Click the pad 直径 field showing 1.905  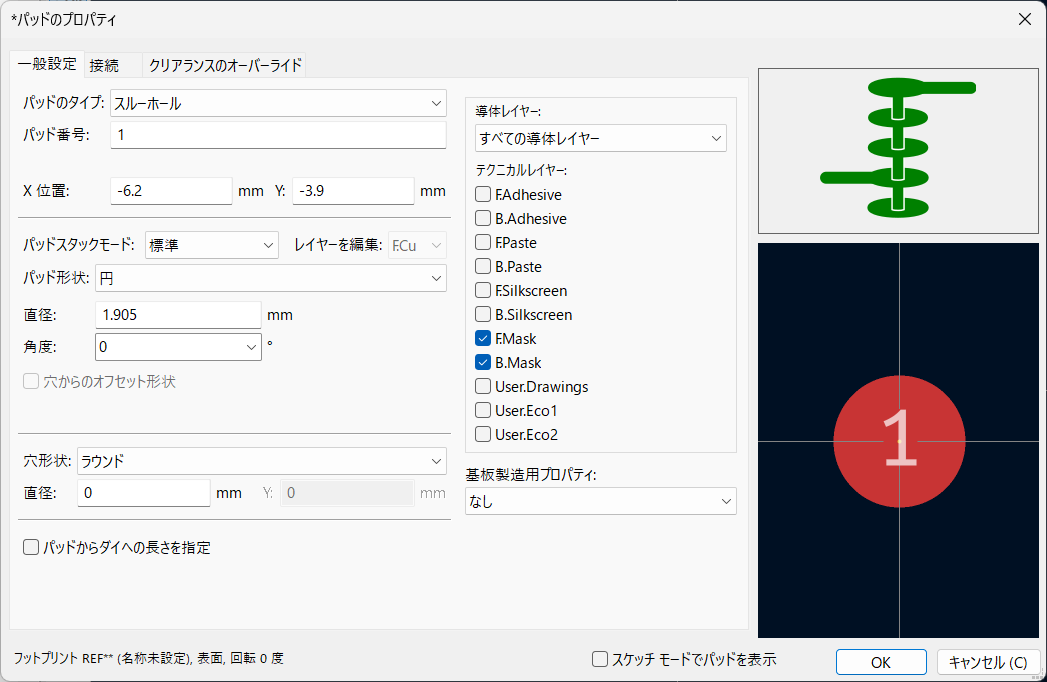[x=178, y=315]
